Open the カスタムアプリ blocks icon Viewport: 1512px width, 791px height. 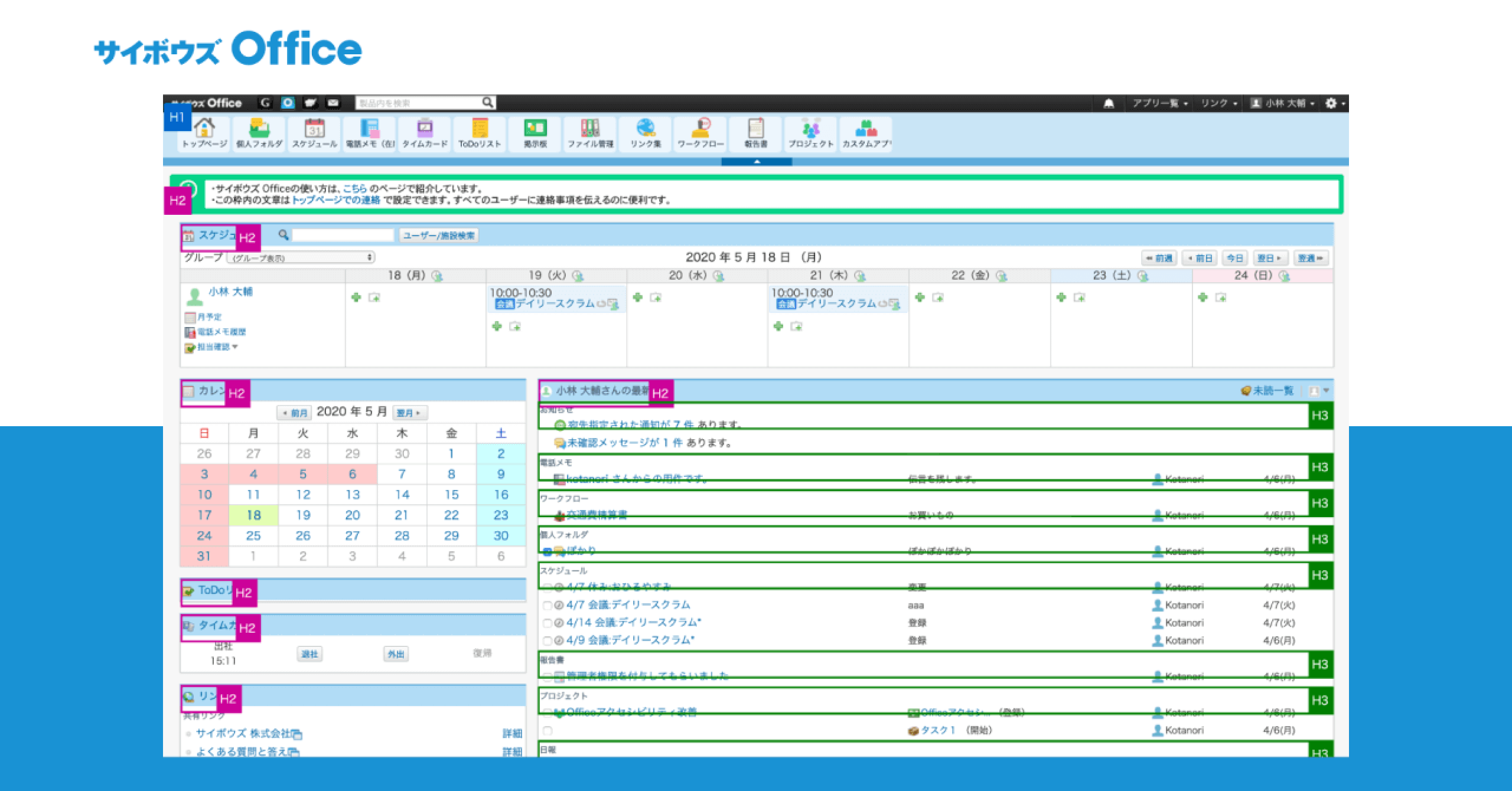(x=866, y=133)
